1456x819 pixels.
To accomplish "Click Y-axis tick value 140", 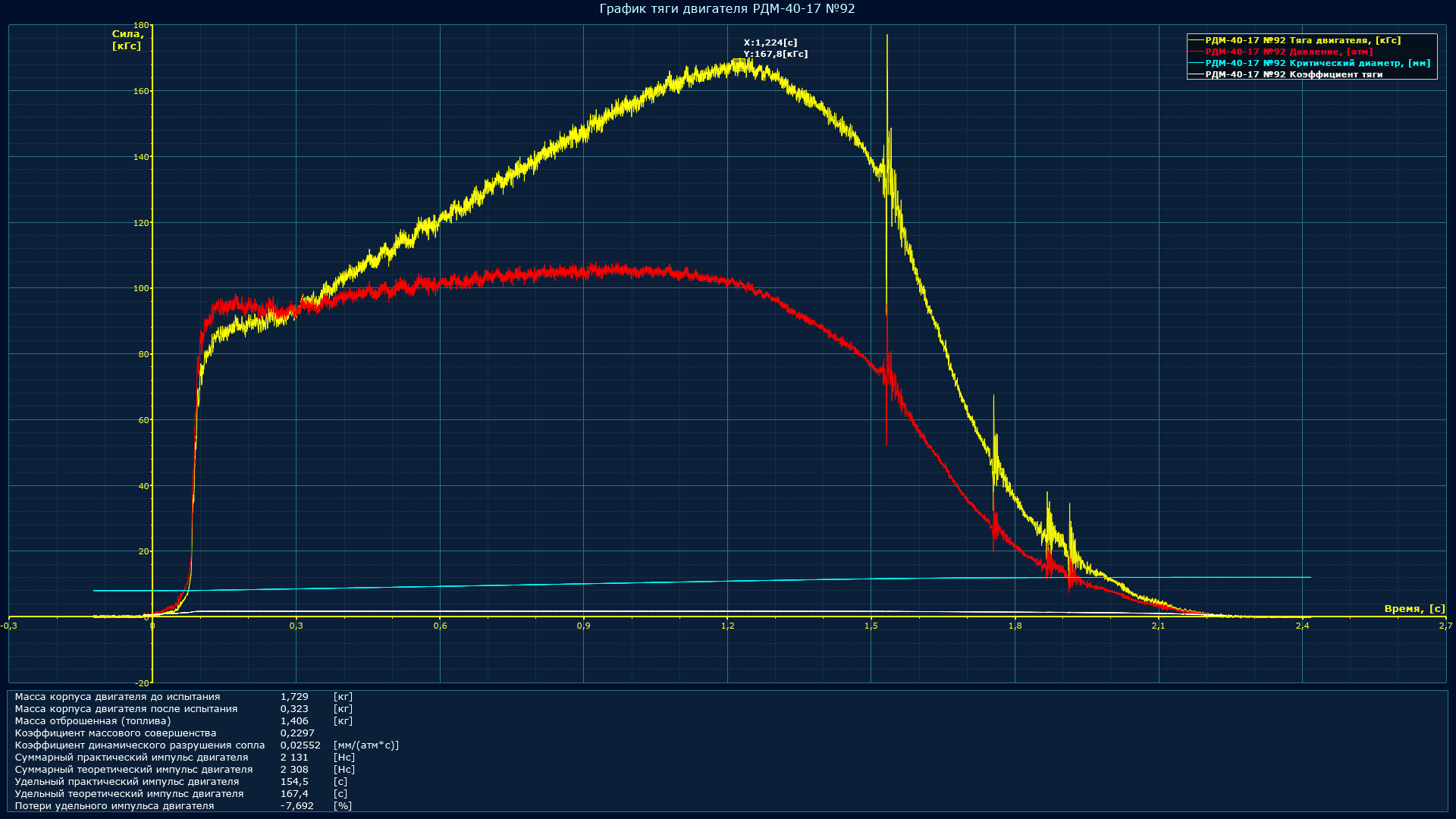I will [x=141, y=157].
